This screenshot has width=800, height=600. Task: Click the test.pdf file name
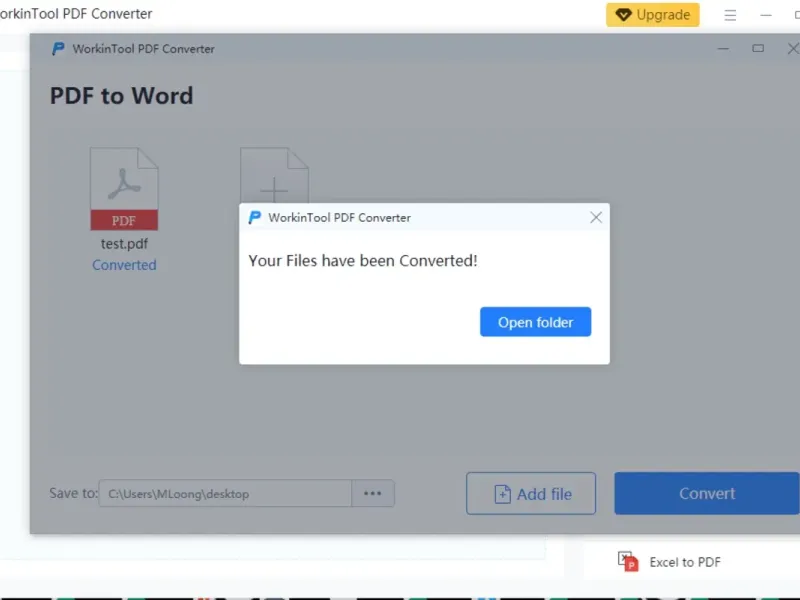(124, 244)
